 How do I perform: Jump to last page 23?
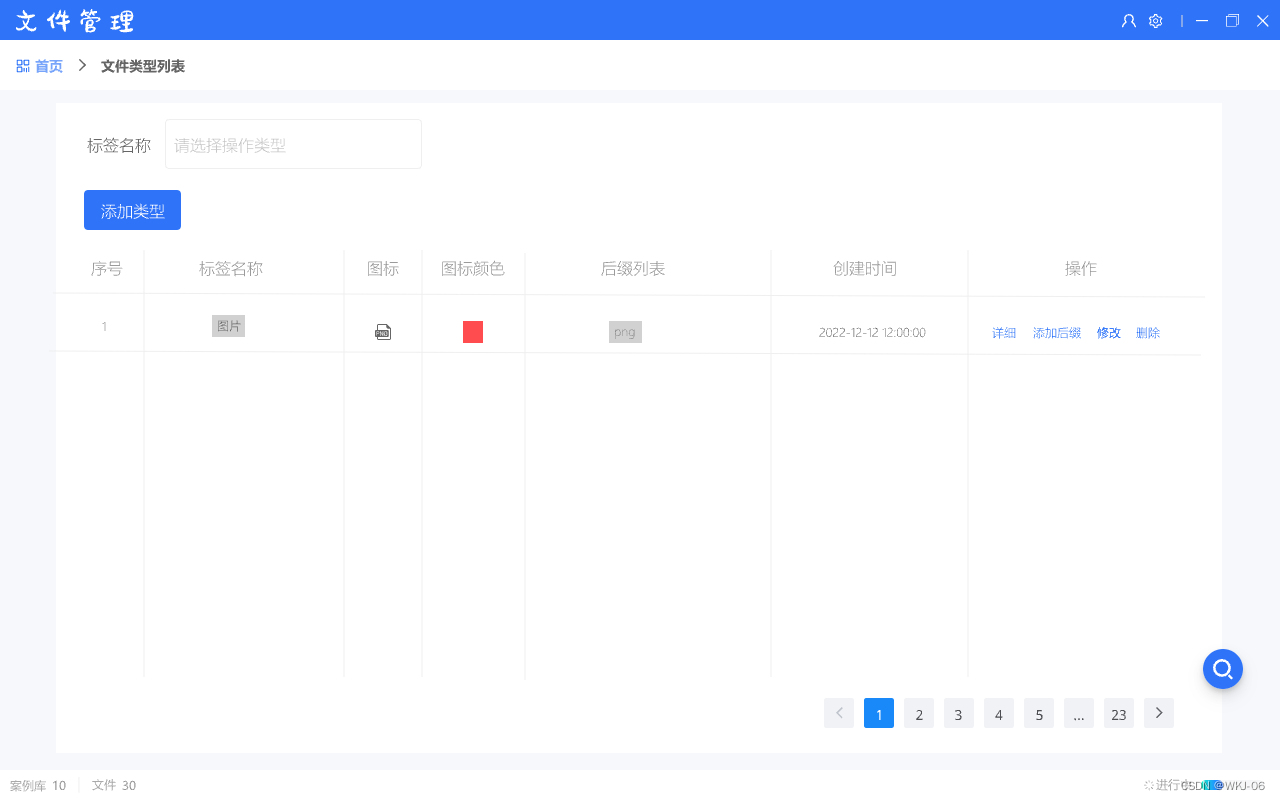[1119, 713]
